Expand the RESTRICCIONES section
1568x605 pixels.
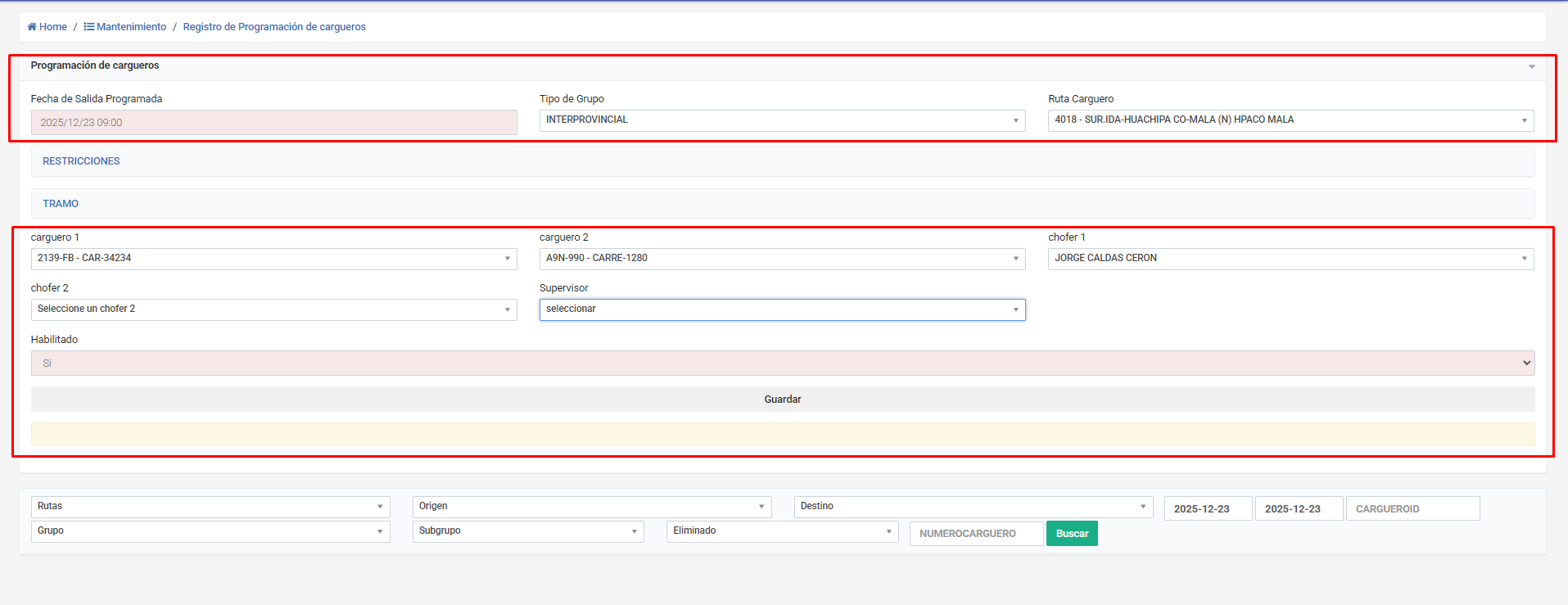click(81, 161)
